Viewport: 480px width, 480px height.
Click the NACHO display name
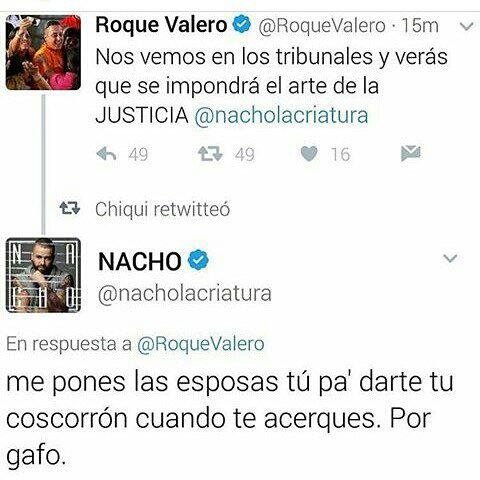pyautogui.click(x=140, y=261)
